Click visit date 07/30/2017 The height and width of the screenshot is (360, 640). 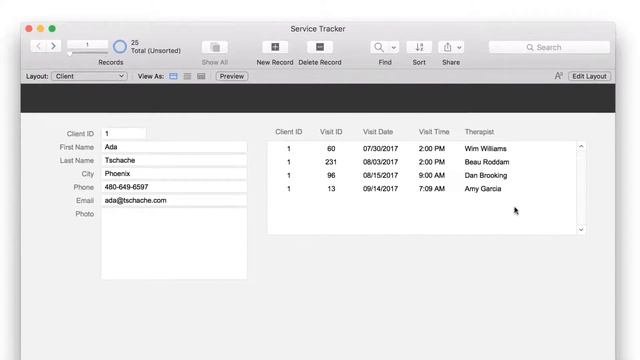pos(380,149)
